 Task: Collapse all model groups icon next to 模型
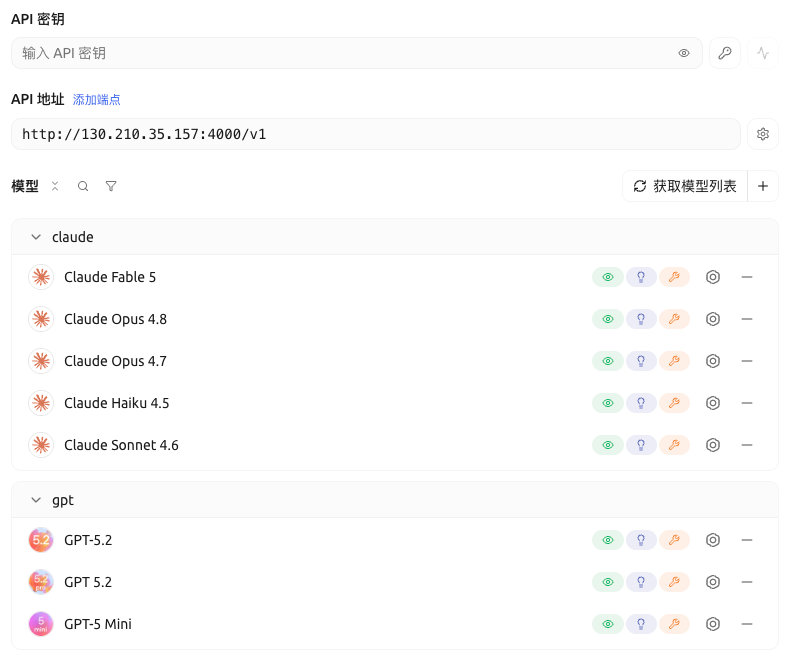pos(55,186)
